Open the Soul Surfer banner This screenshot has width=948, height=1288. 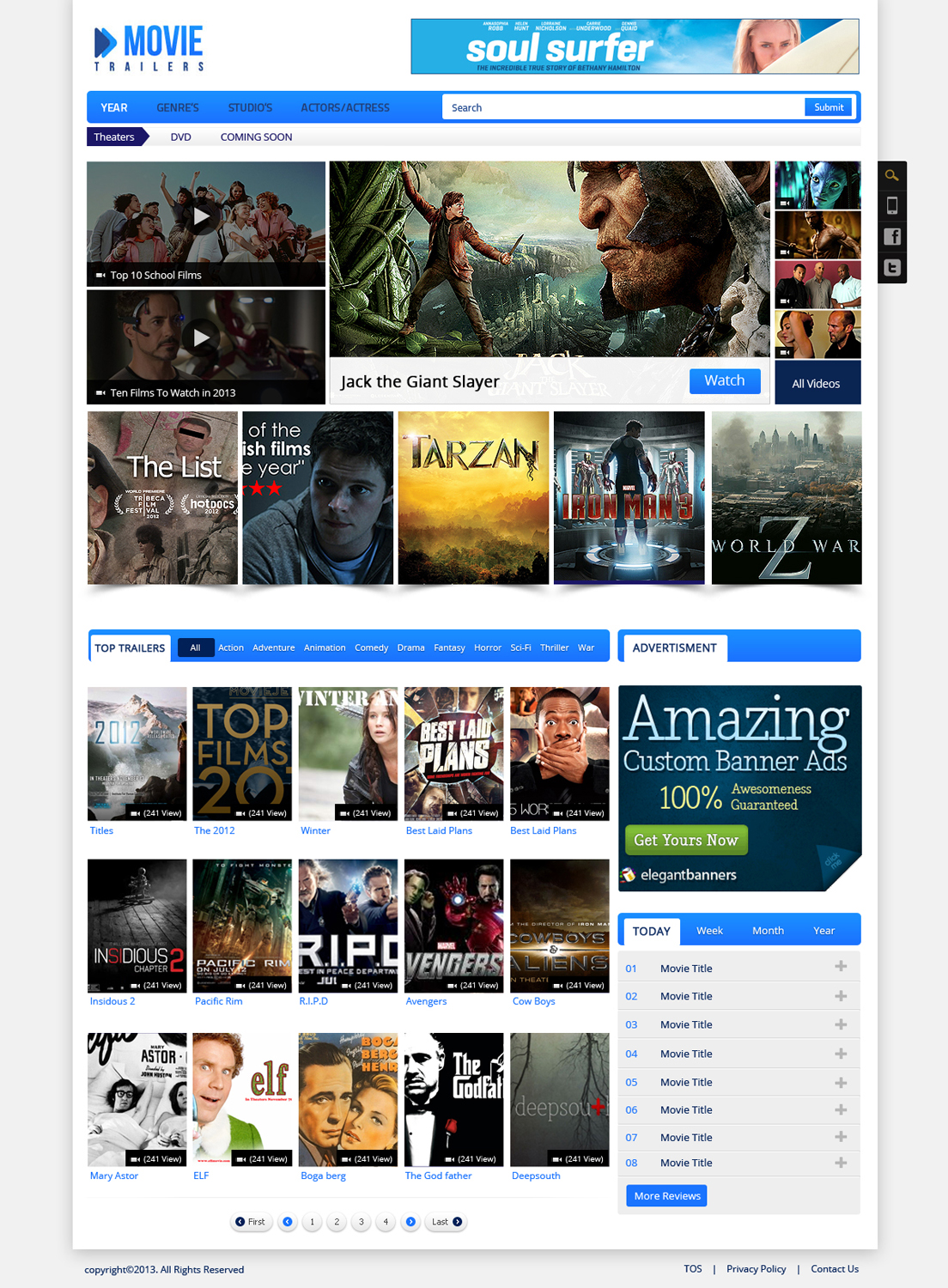[635, 46]
